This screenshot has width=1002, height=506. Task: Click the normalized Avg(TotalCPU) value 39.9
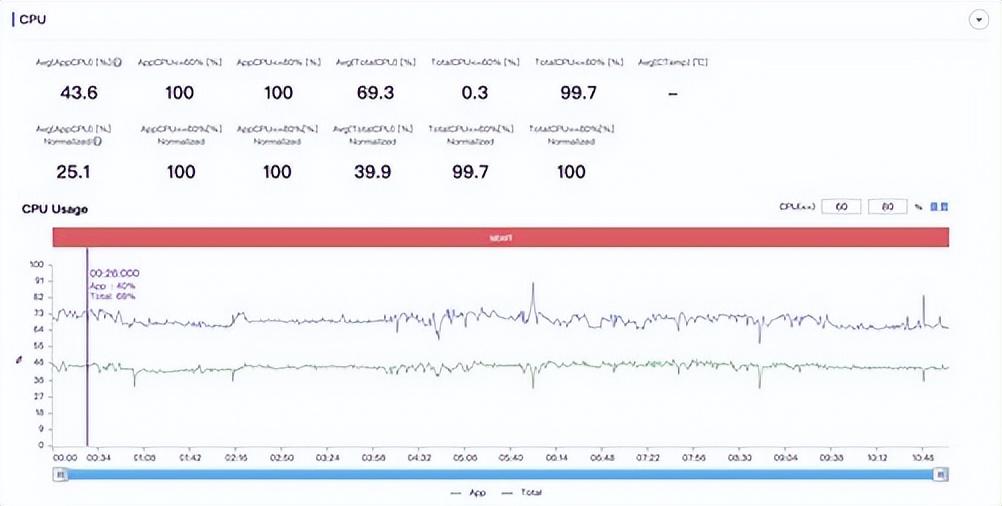pyautogui.click(x=373, y=172)
